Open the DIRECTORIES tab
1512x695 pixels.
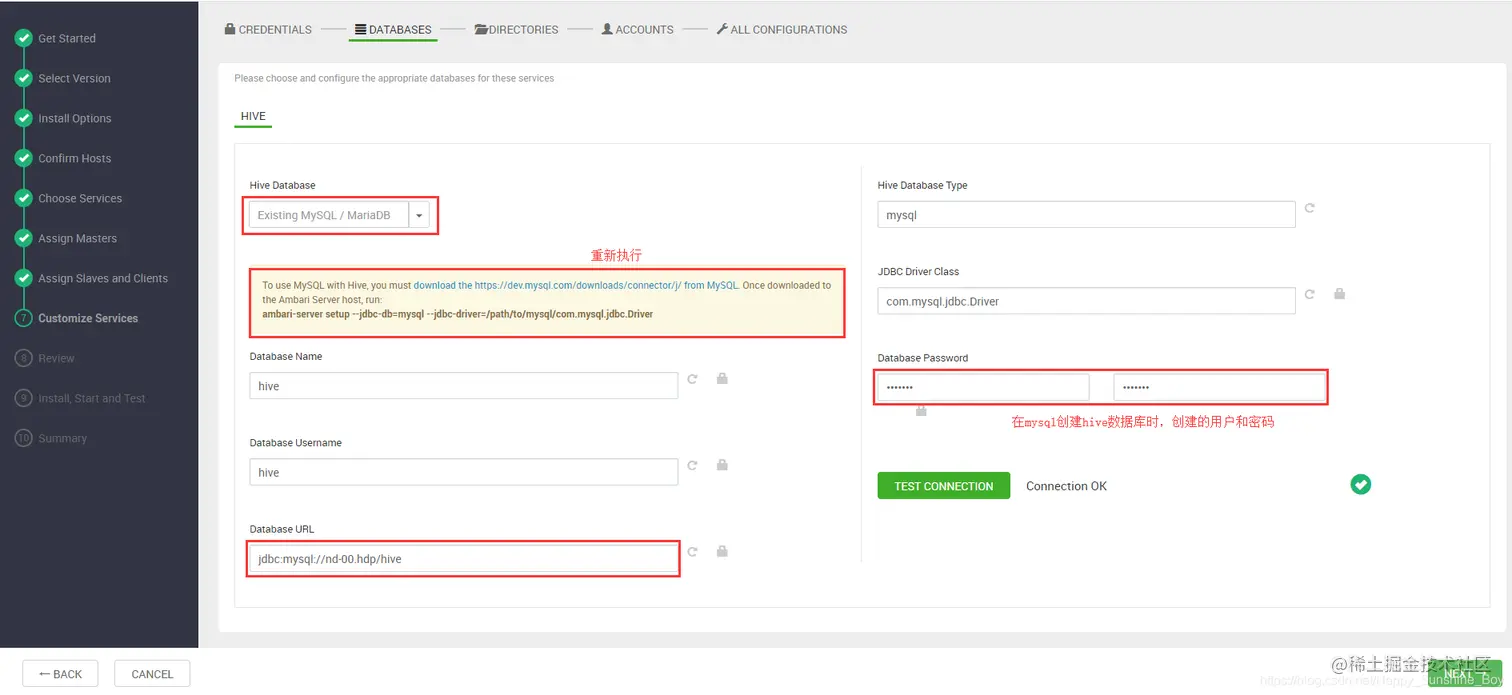(516, 30)
